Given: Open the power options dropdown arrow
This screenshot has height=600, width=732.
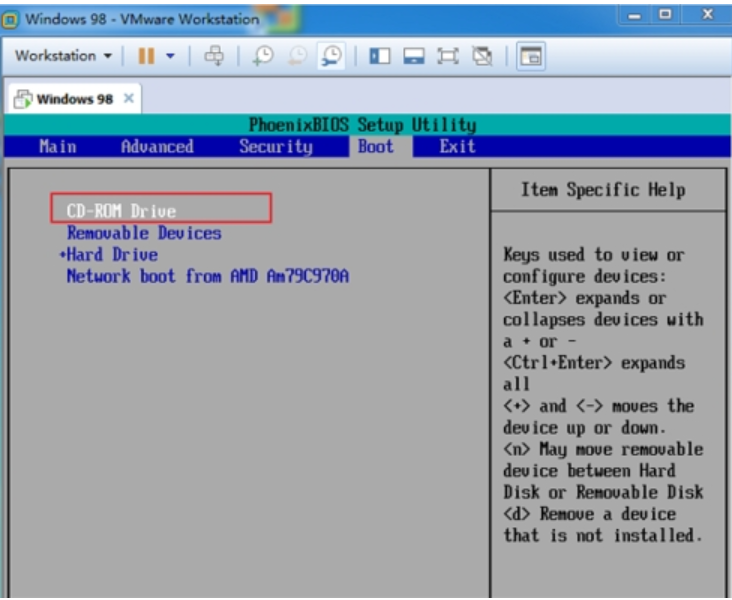Looking at the screenshot, I should coord(170,56).
